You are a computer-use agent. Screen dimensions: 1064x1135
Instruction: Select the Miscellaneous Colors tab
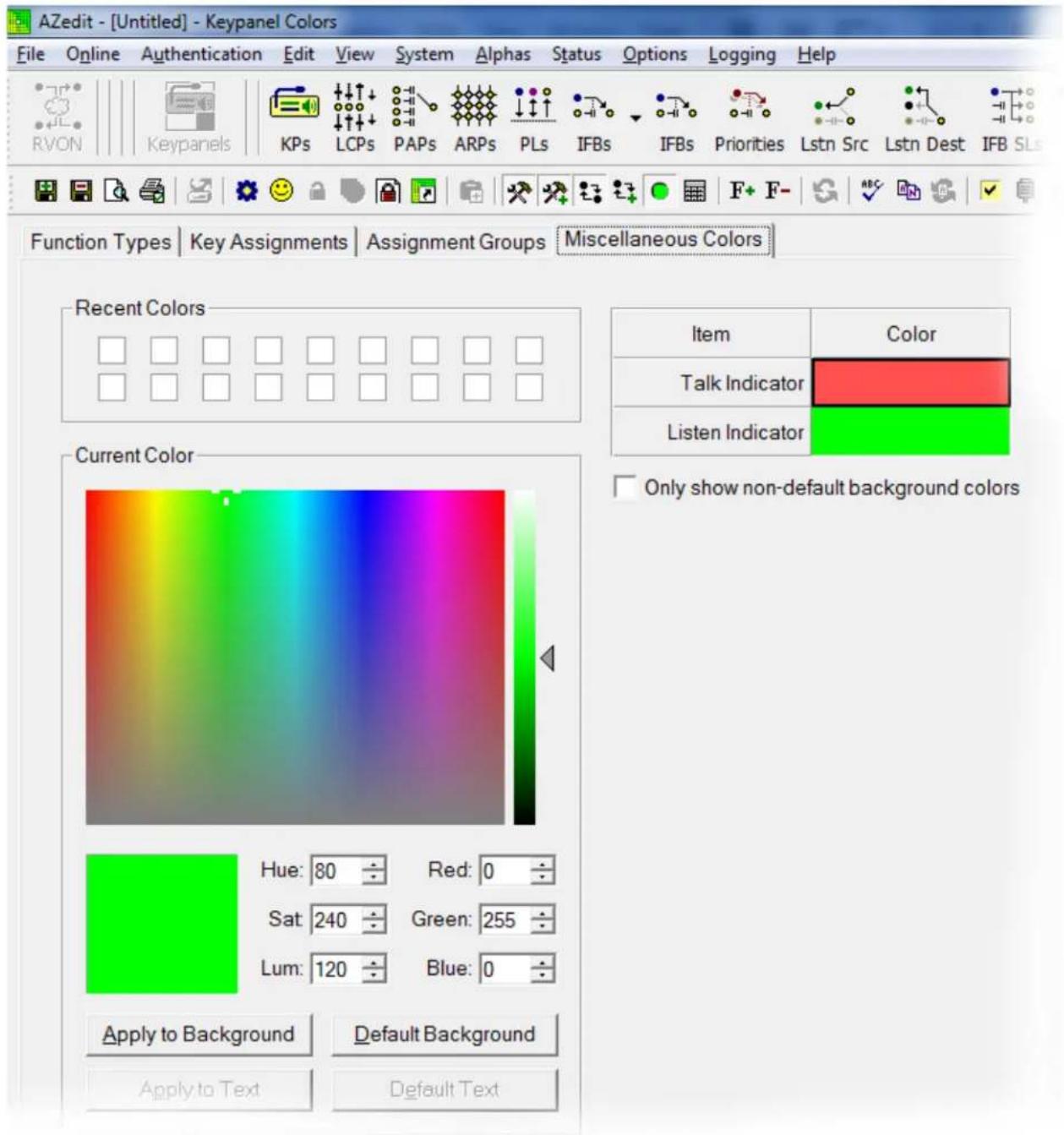coord(663,239)
